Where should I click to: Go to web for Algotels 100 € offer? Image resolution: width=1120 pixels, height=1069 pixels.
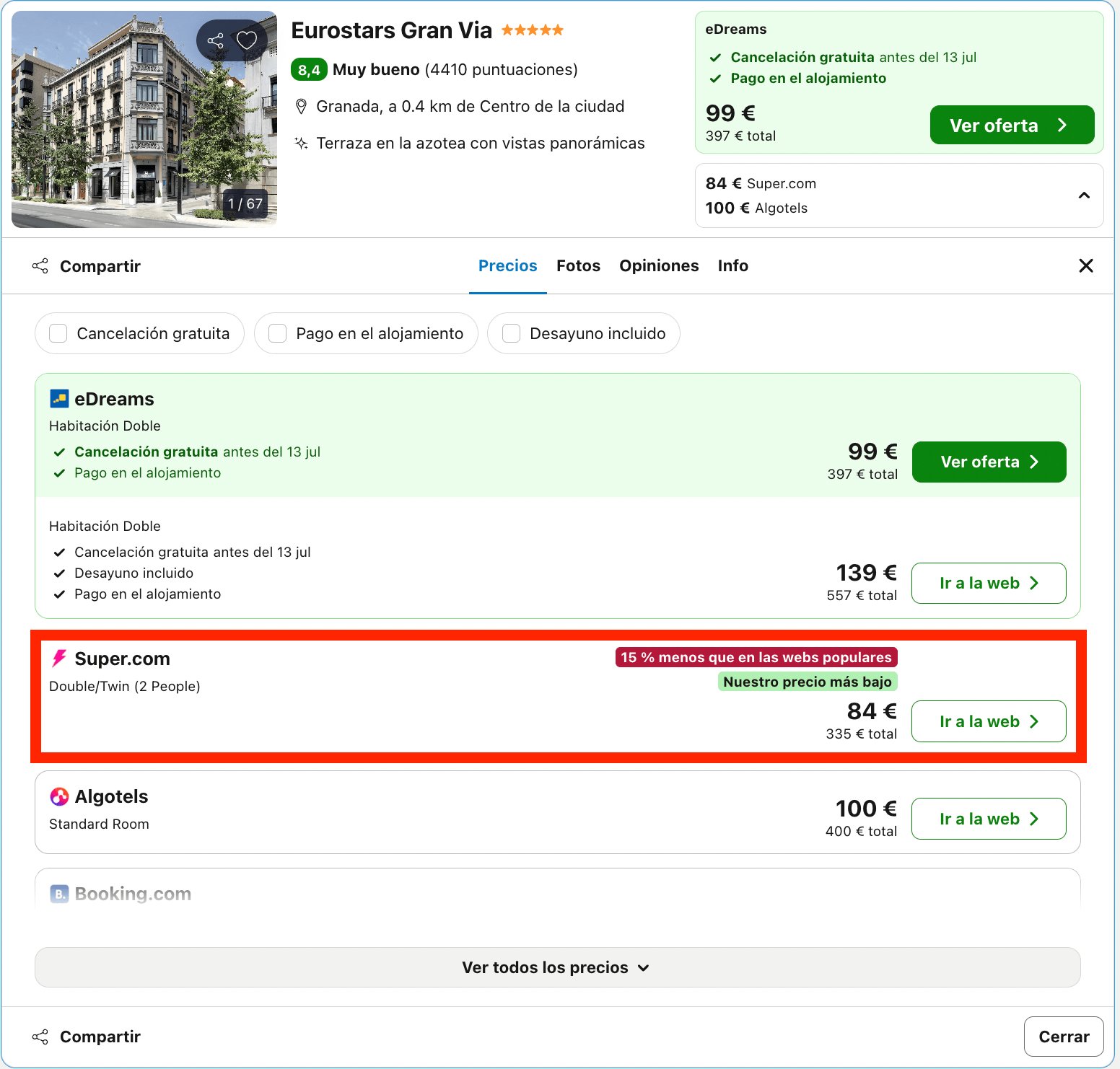pos(989,819)
